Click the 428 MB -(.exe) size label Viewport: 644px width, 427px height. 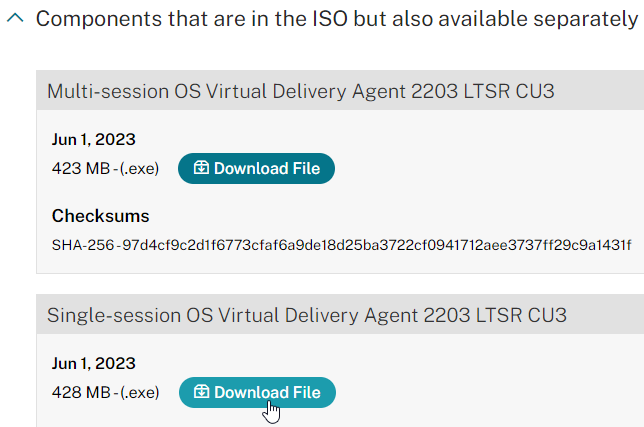106,393
